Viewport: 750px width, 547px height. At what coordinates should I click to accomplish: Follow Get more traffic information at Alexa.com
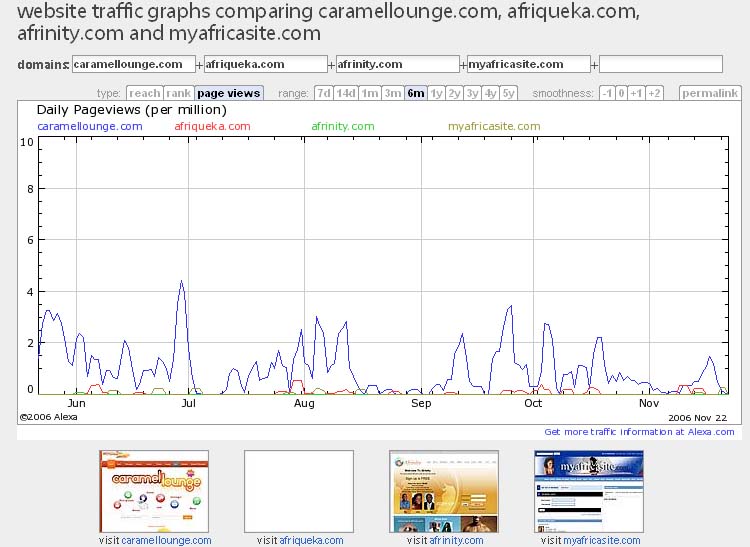click(639, 432)
